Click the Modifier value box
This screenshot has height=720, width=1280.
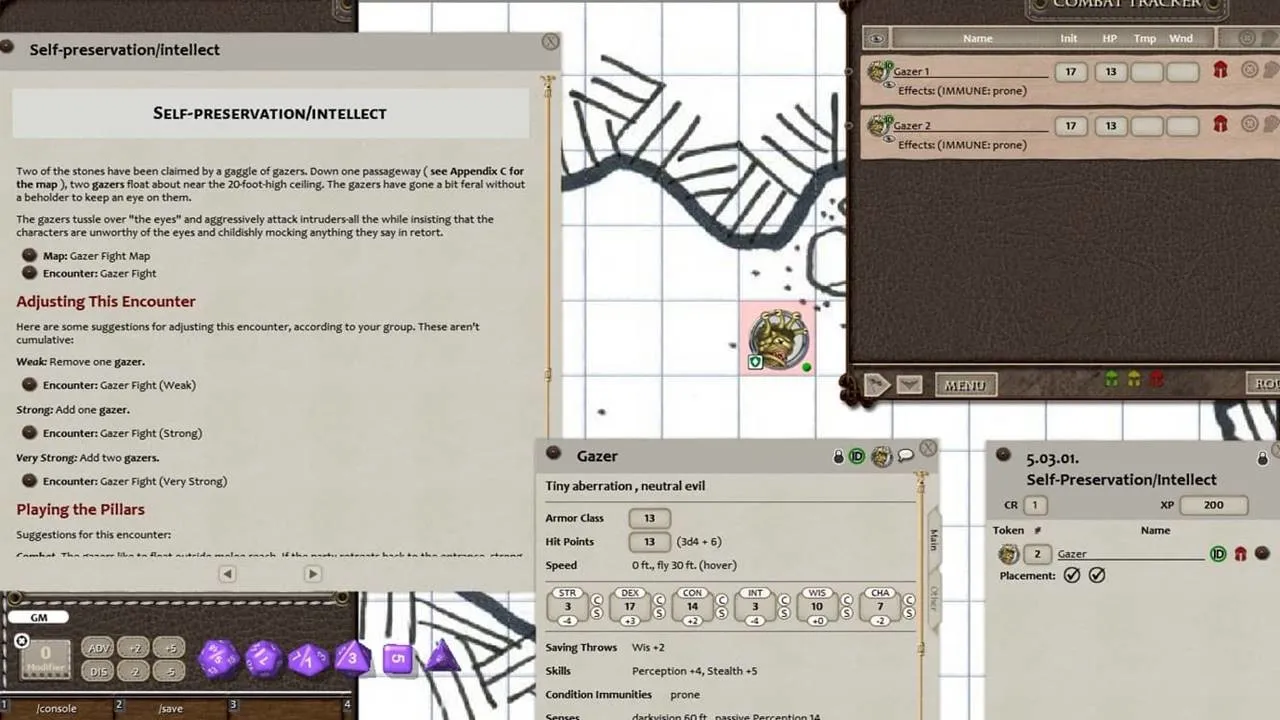45,658
